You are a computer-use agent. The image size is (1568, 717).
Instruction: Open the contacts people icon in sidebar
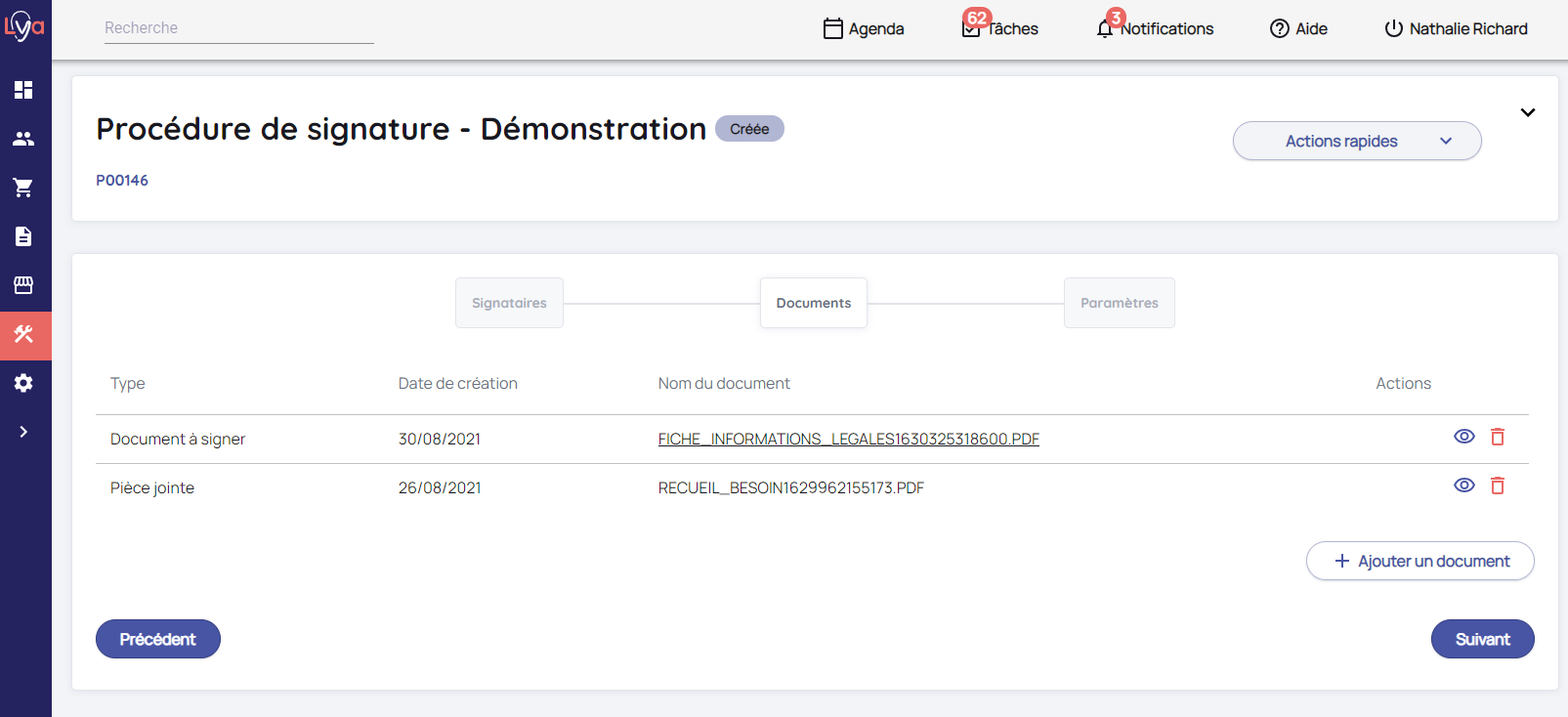point(23,139)
